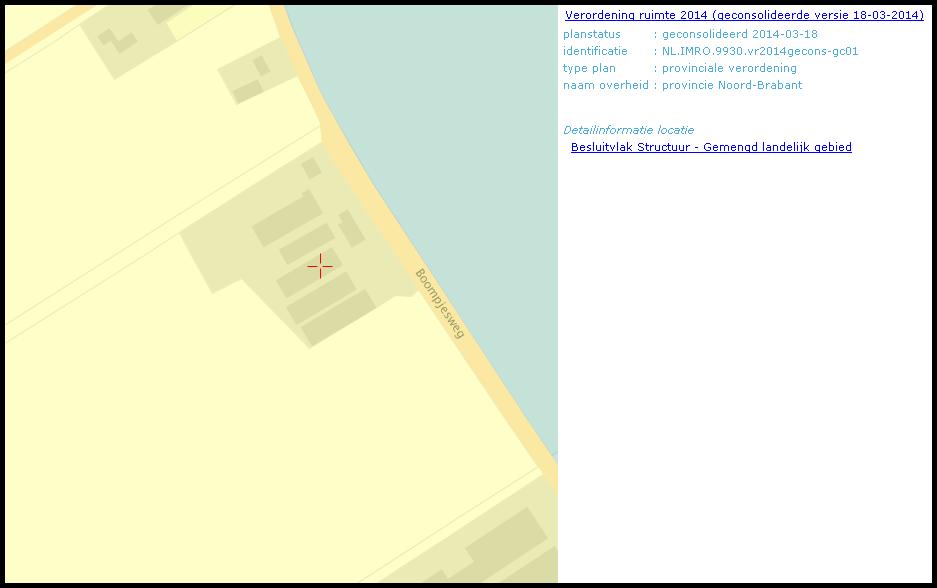This screenshot has height=588, width=937.
Task: Click the 'type plan' field label
Action: [589, 68]
